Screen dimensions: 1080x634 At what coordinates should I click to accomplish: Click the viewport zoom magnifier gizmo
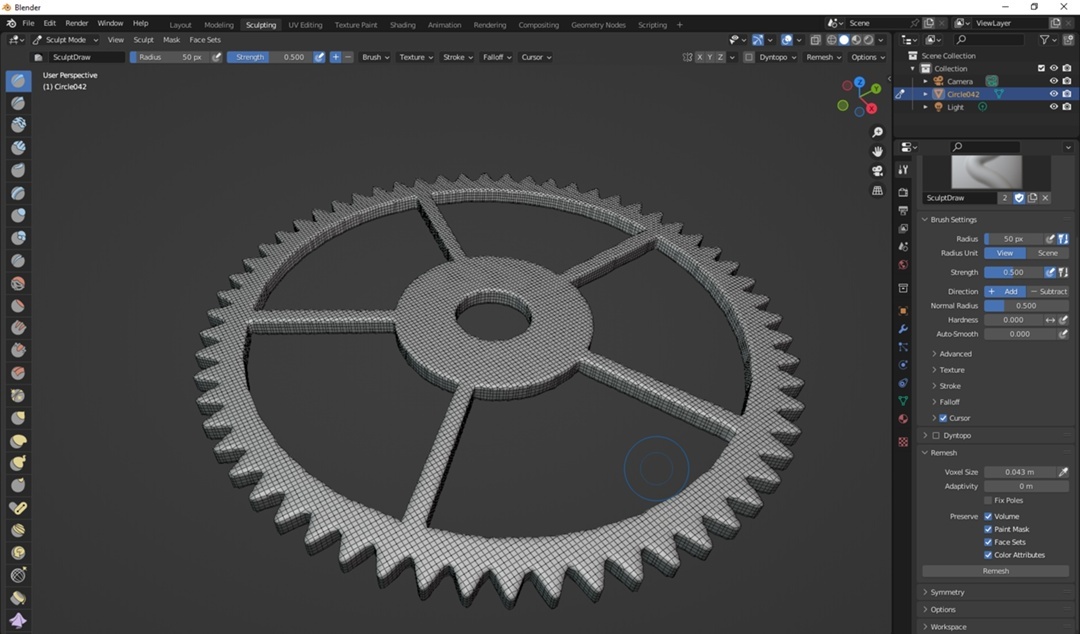(x=877, y=132)
